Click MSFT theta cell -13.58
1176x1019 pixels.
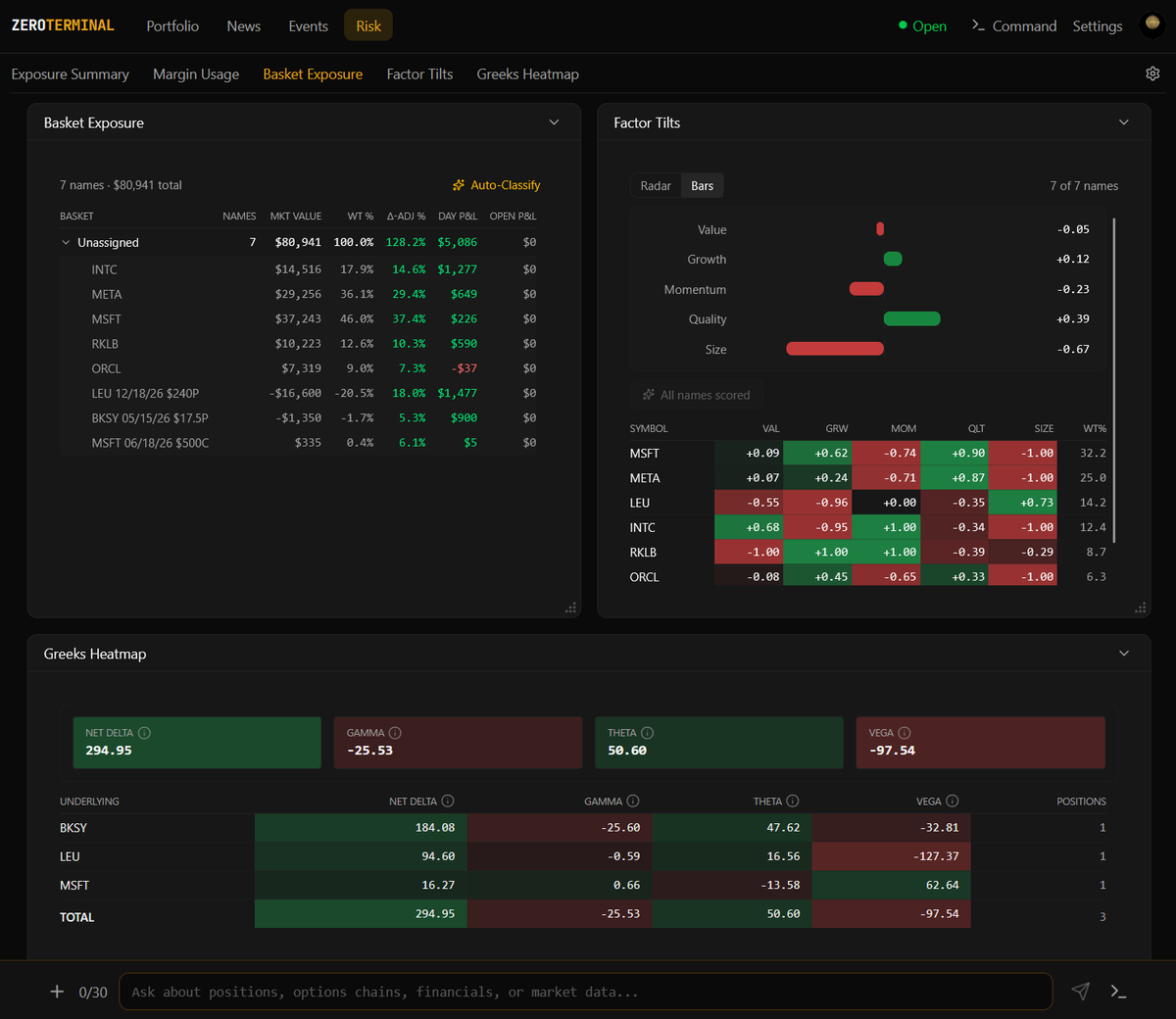coord(731,885)
